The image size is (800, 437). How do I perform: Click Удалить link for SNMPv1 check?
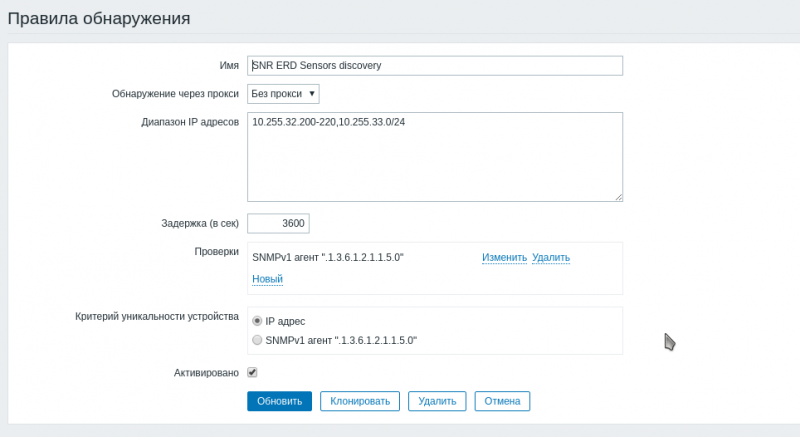(551, 258)
